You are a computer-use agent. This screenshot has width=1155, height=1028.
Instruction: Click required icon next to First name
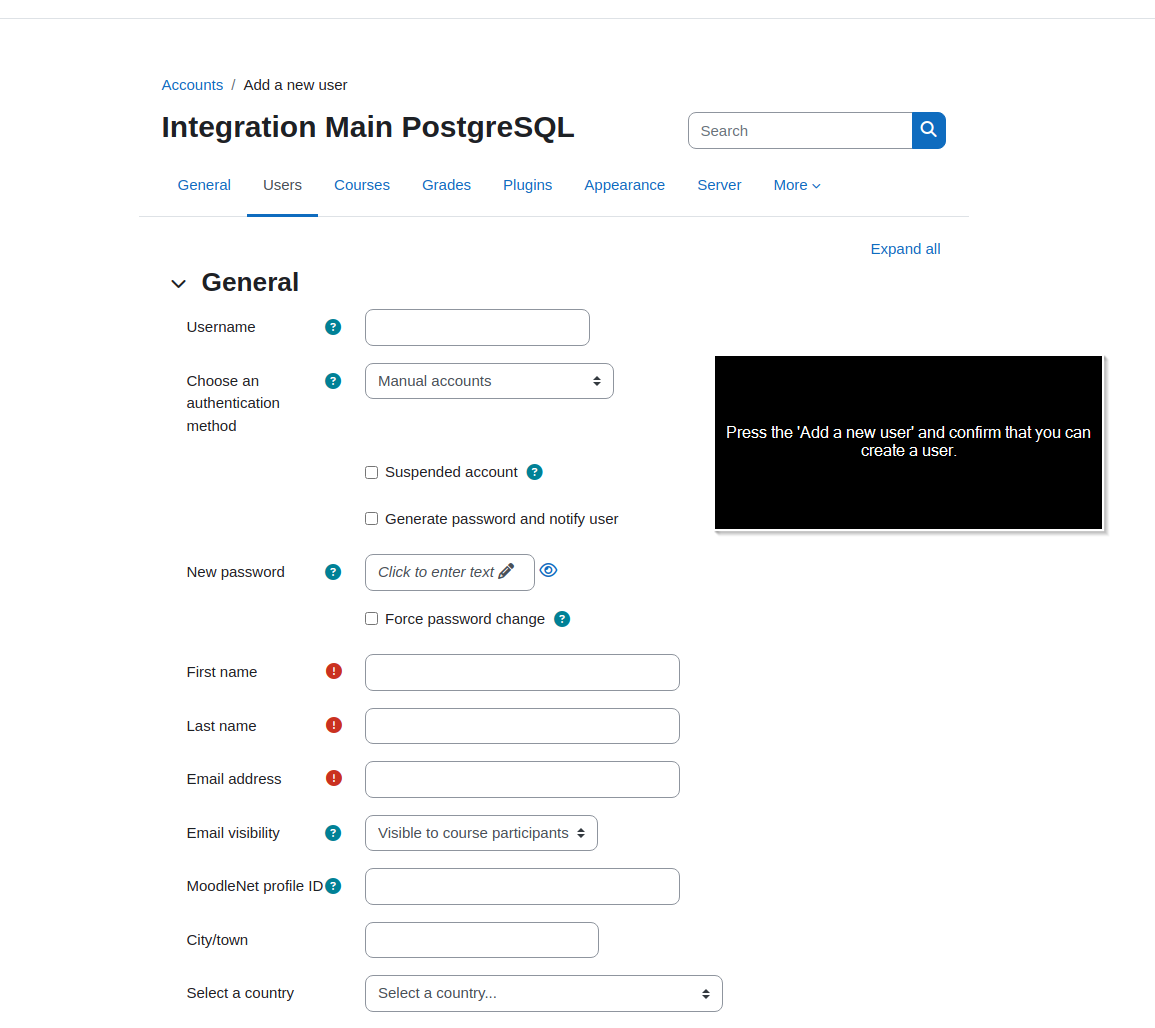pyautogui.click(x=334, y=671)
